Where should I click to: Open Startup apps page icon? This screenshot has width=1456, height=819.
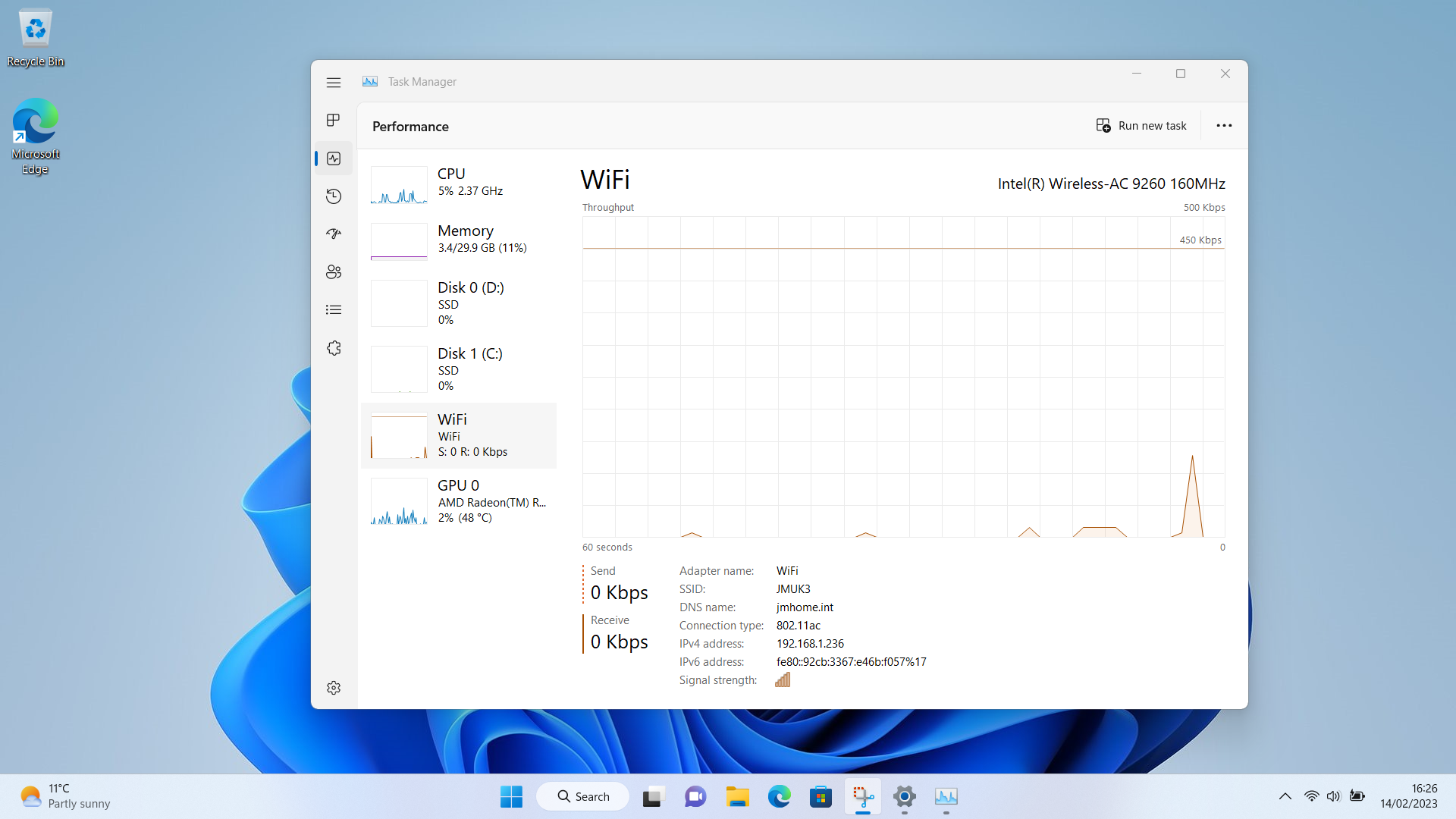click(334, 234)
